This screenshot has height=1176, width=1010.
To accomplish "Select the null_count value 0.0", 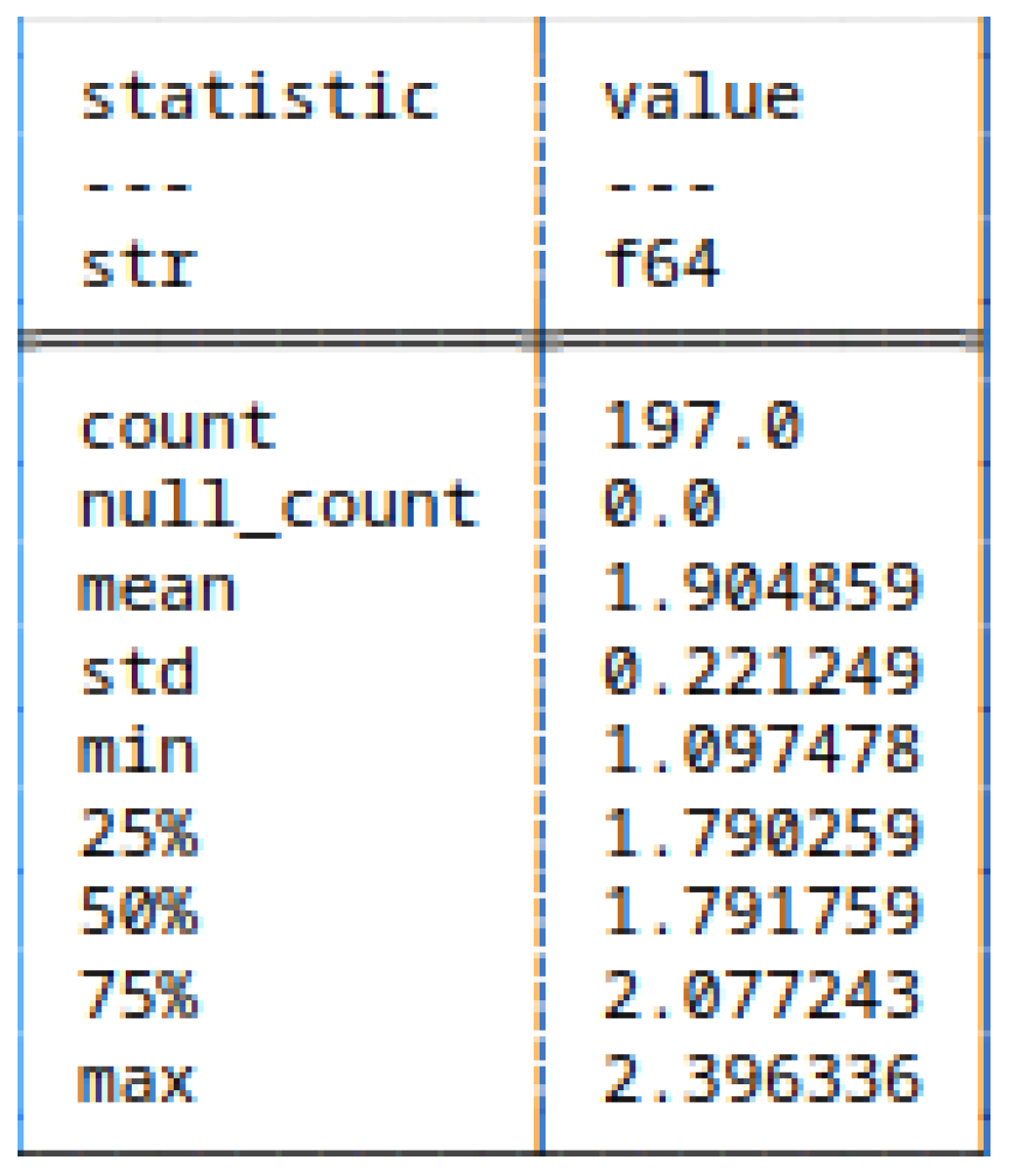I will pyautogui.click(x=662, y=505).
